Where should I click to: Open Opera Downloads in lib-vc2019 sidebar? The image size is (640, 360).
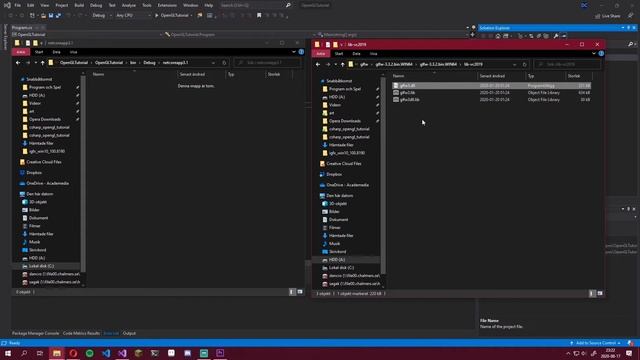point(344,121)
